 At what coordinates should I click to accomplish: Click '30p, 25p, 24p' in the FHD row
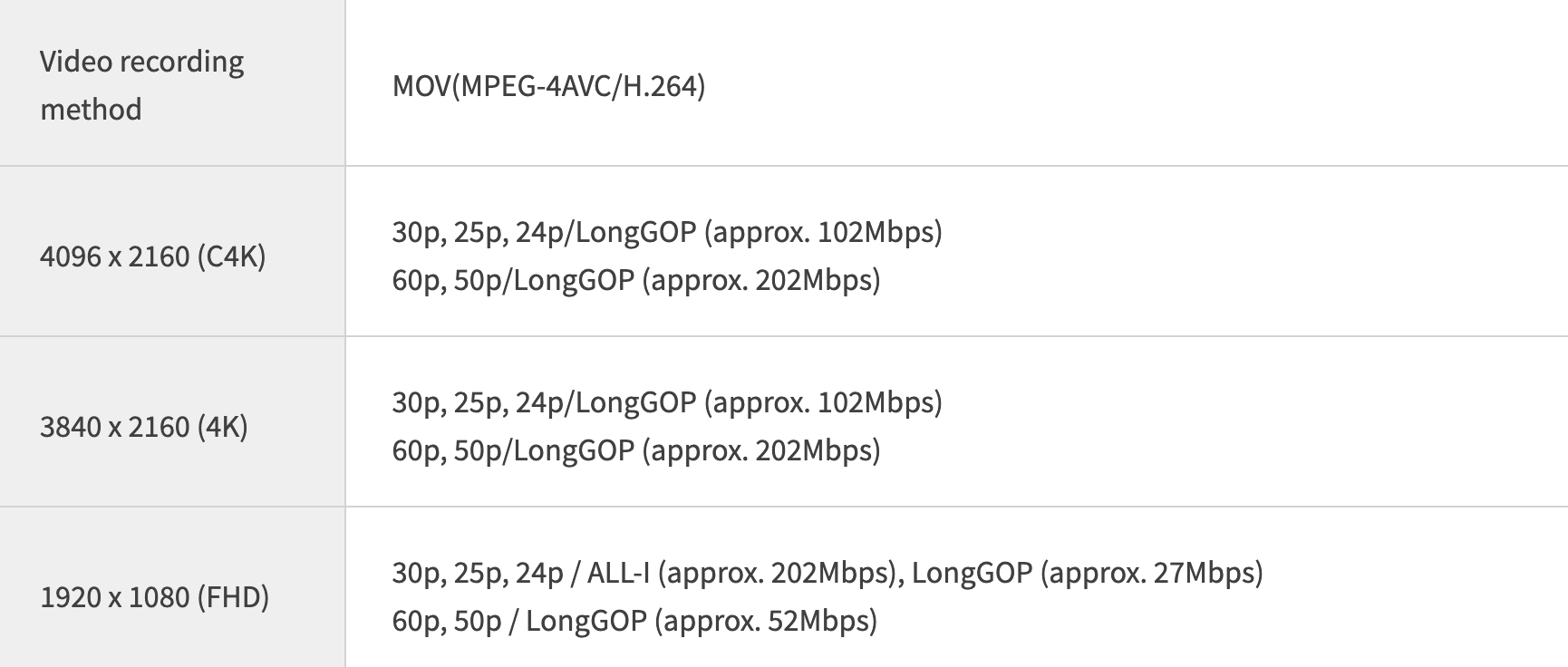(478, 573)
